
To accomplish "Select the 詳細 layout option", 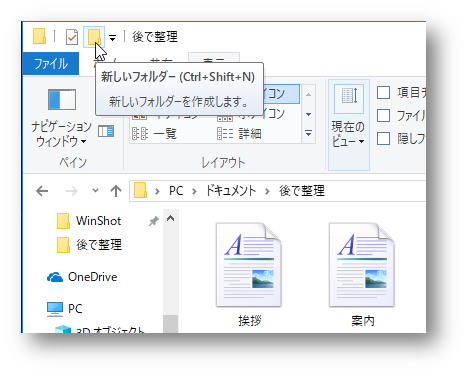I will point(239,134).
